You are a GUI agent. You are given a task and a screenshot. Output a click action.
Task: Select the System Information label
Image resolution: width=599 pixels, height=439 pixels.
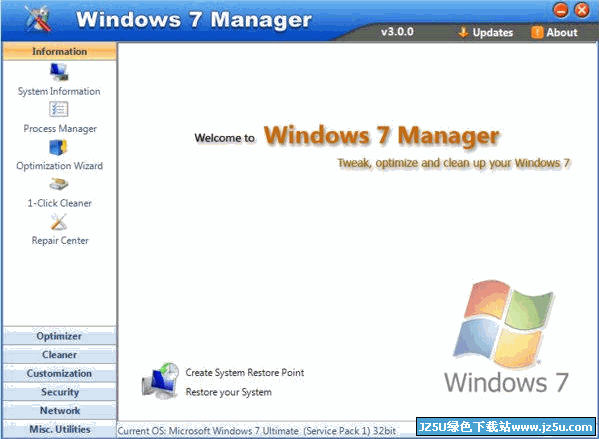point(59,91)
